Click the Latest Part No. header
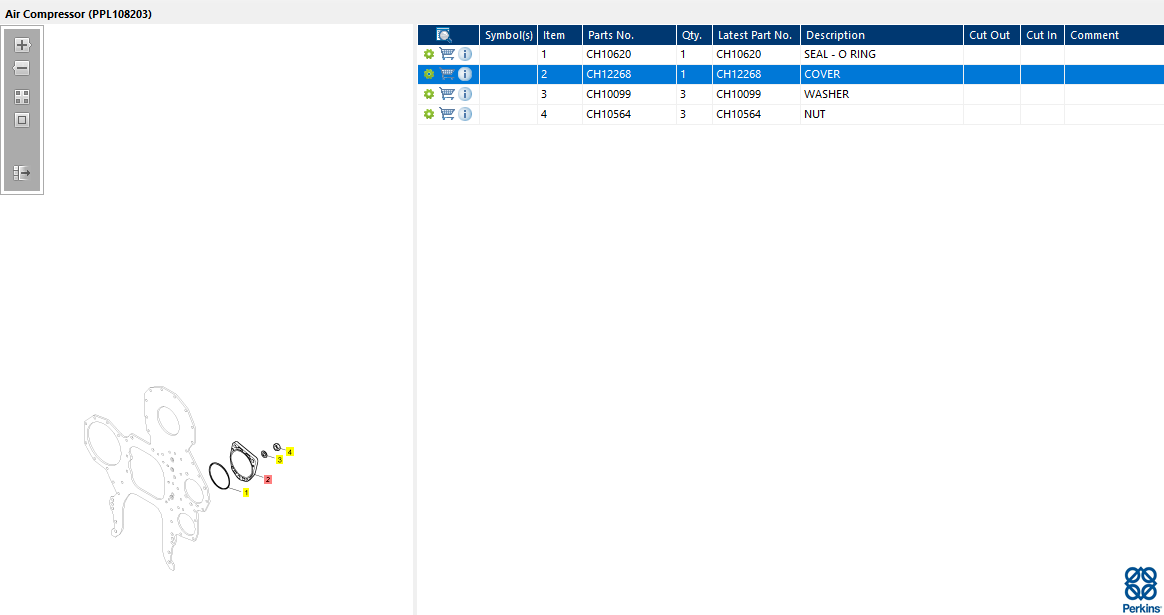The image size is (1164, 615). 756,35
